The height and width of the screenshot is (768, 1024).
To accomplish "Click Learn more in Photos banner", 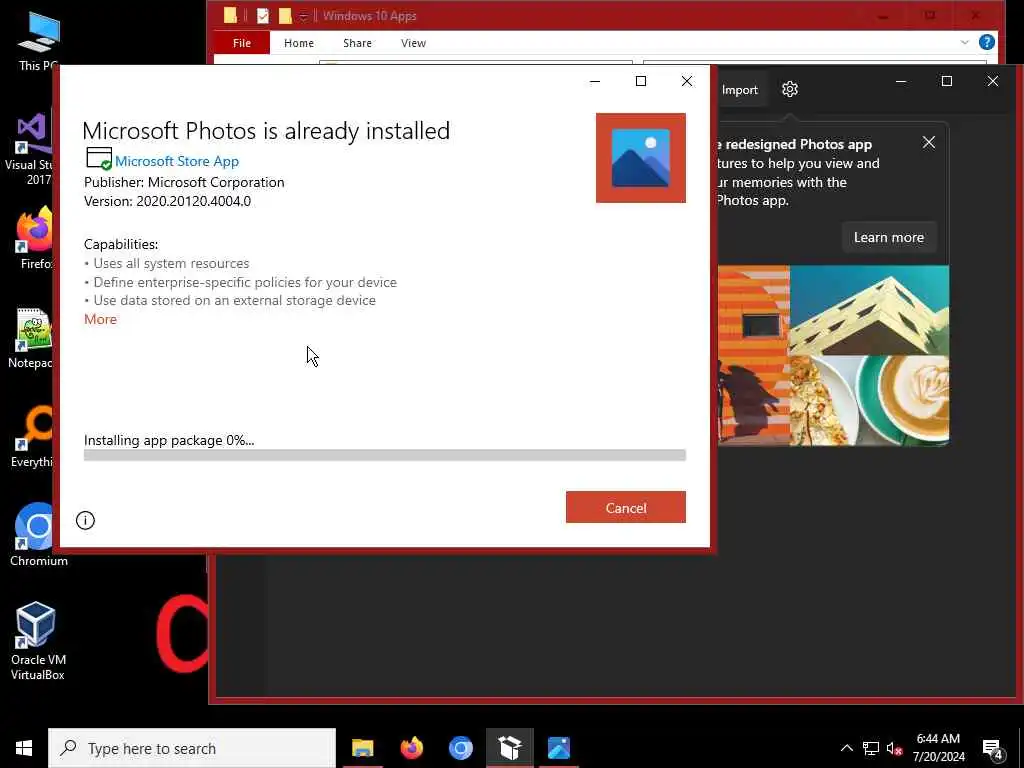I will 889,237.
